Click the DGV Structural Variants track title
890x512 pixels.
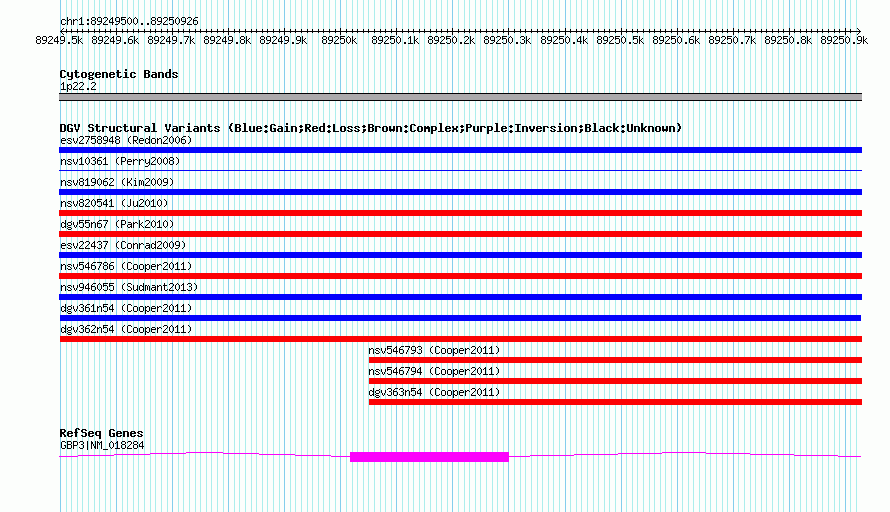tap(371, 128)
